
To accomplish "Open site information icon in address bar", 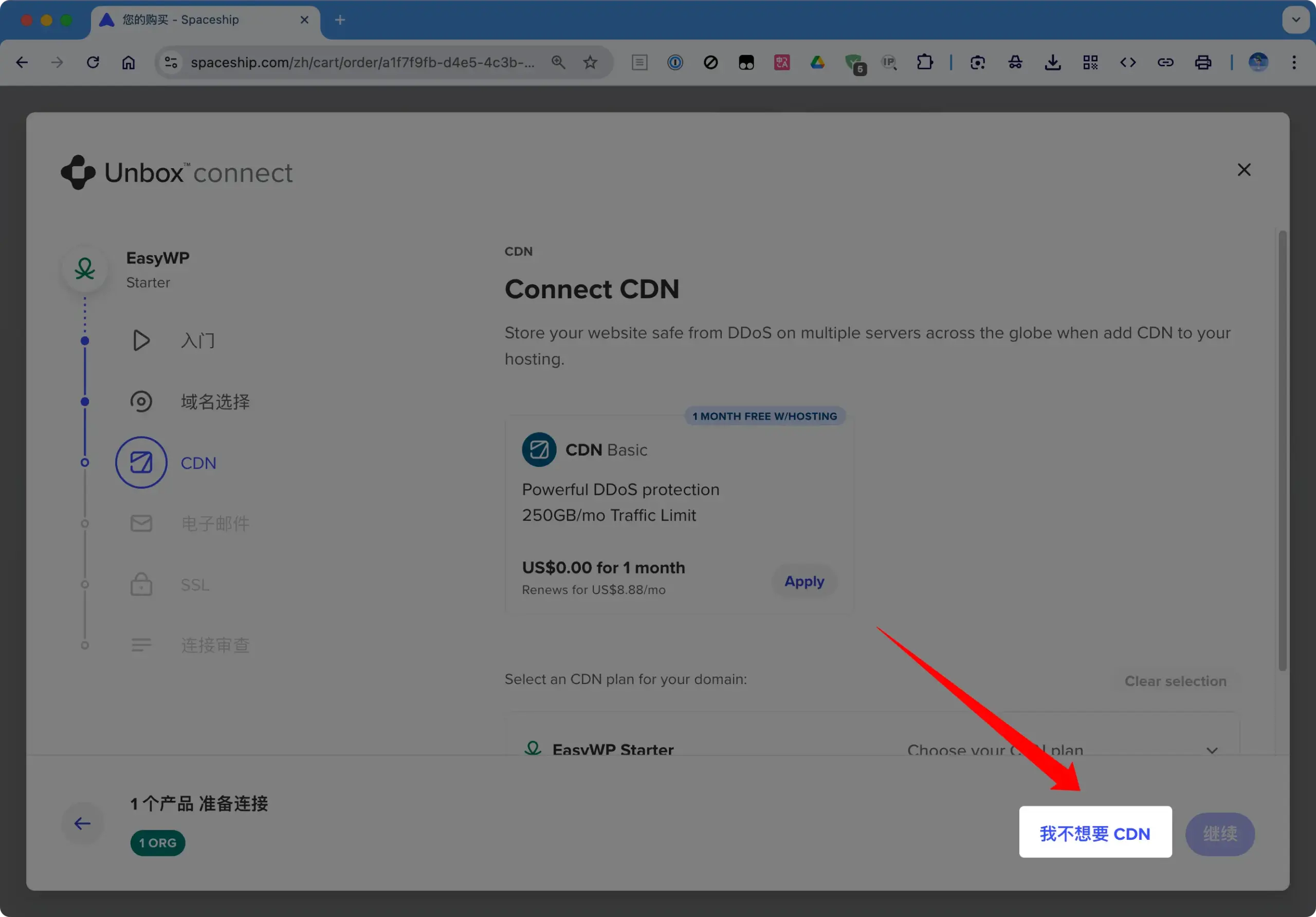I will coord(171,63).
